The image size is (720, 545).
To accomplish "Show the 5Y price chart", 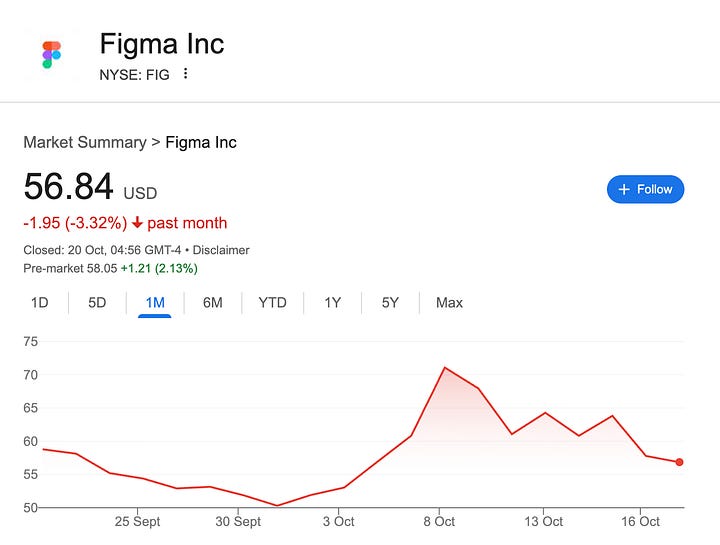I will click(390, 302).
